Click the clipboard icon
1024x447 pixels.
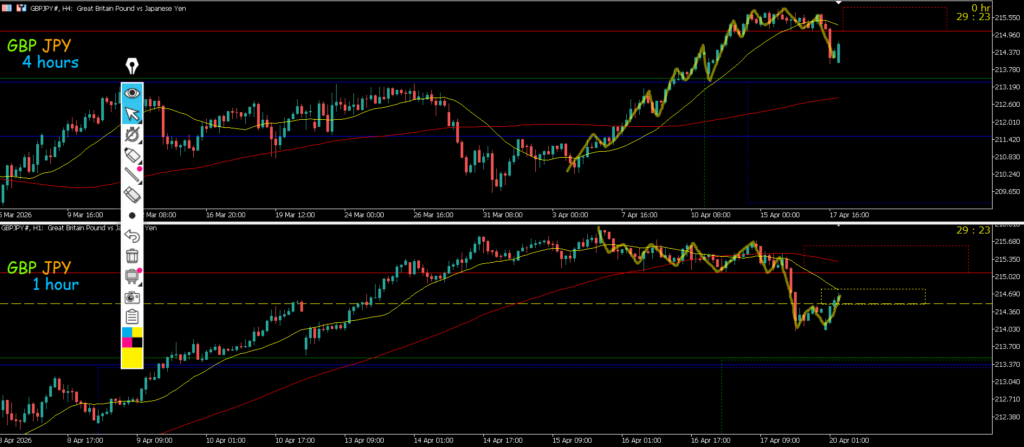point(132,317)
